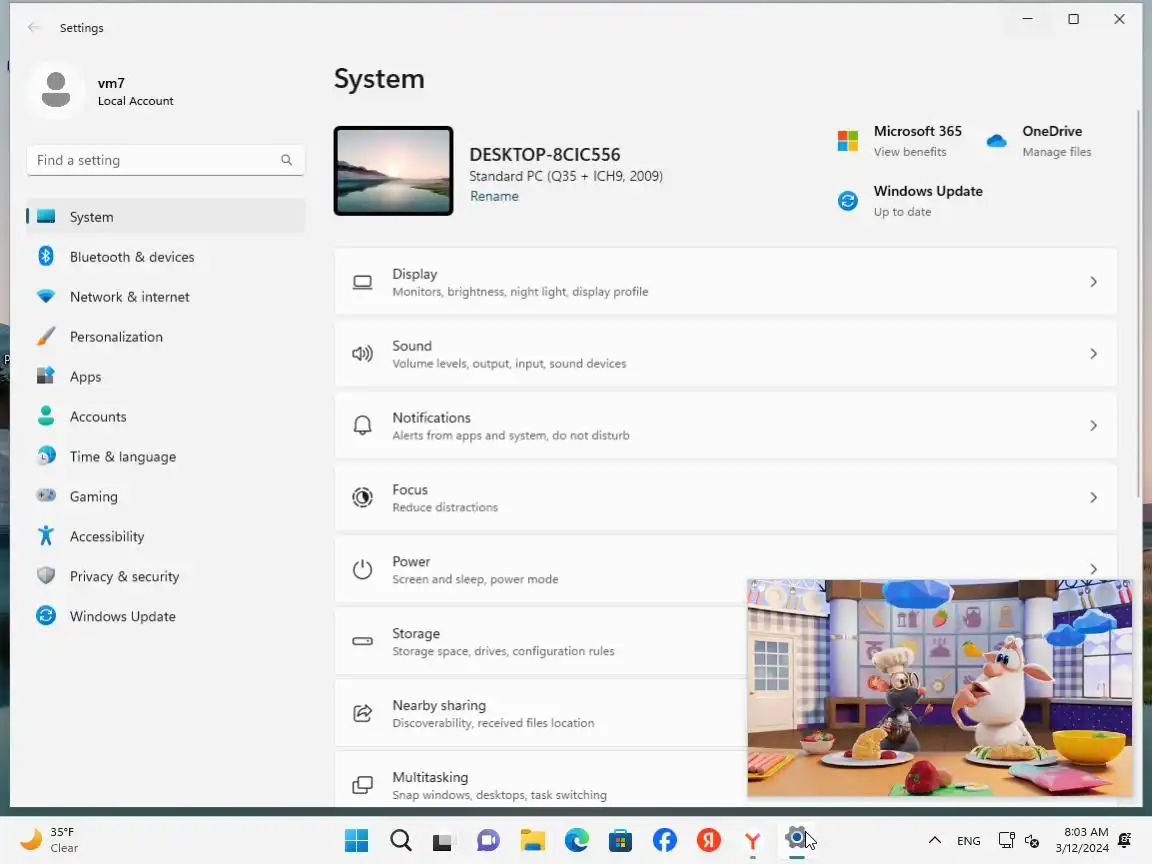Viewport: 1152px width, 864px height.
Task: Open the Chat app on the taskbar
Action: pyautogui.click(x=488, y=840)
